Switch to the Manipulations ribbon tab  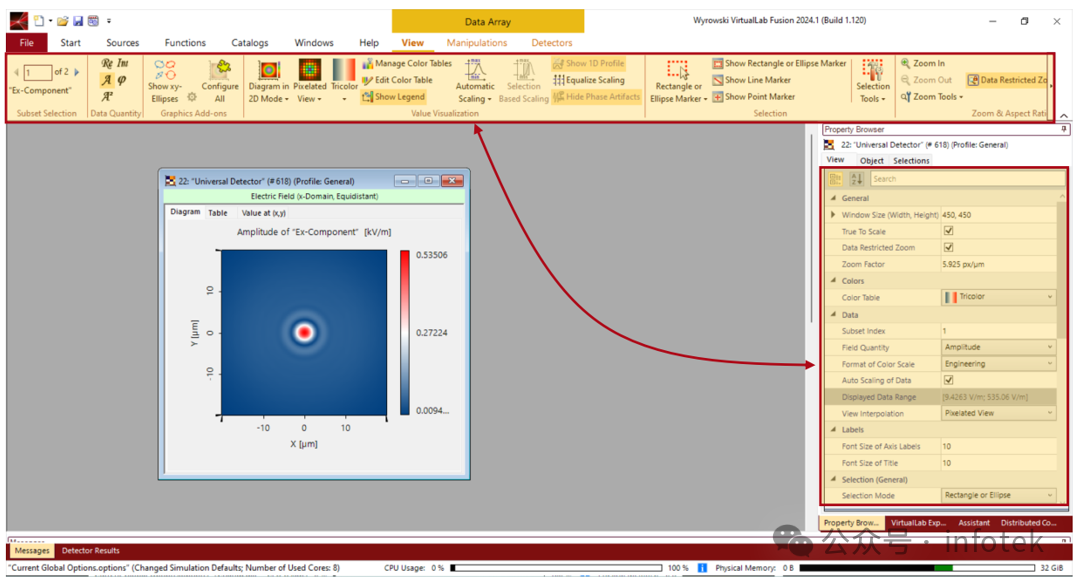pos(477,43)
